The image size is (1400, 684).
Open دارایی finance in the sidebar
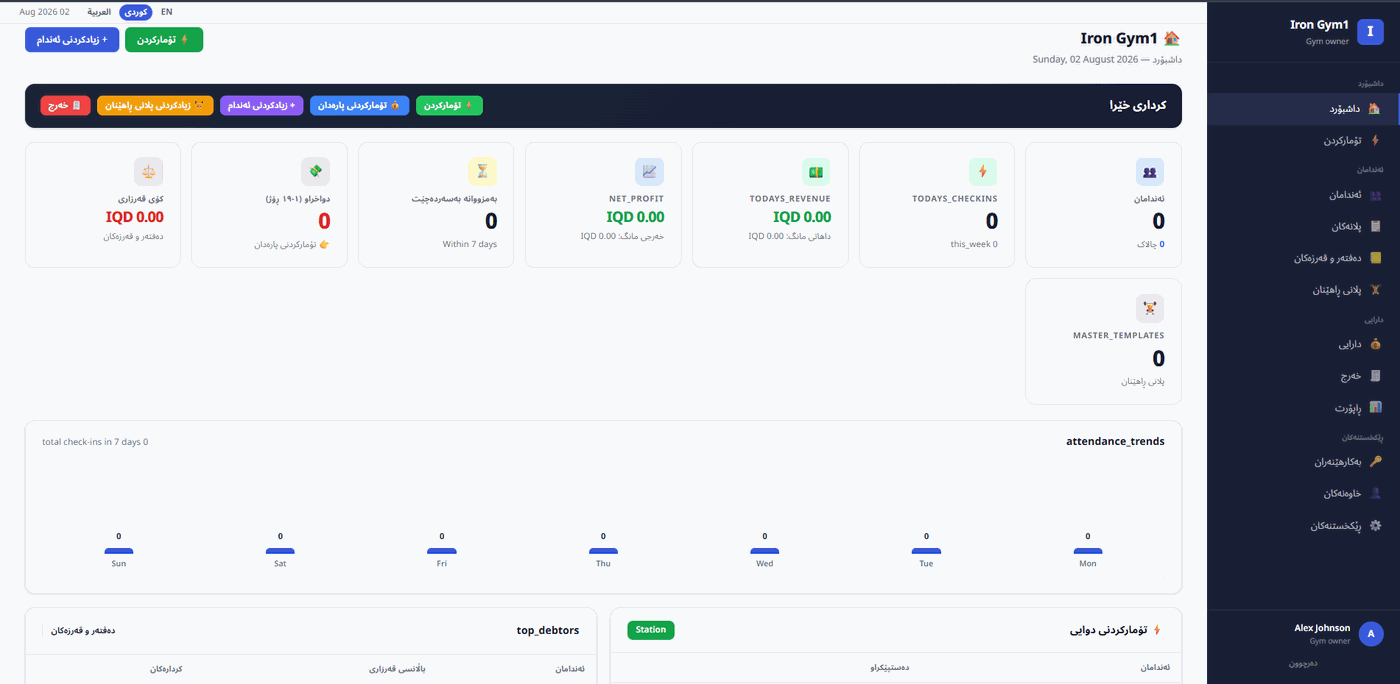[1303, 344]
